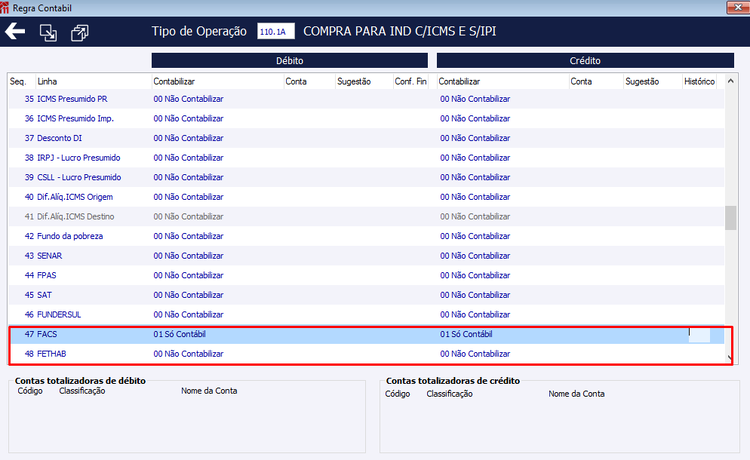The height and width of the screenshot is (460, 750).
Task: Click the credit totals Classificação header
Action: point(449,394)
